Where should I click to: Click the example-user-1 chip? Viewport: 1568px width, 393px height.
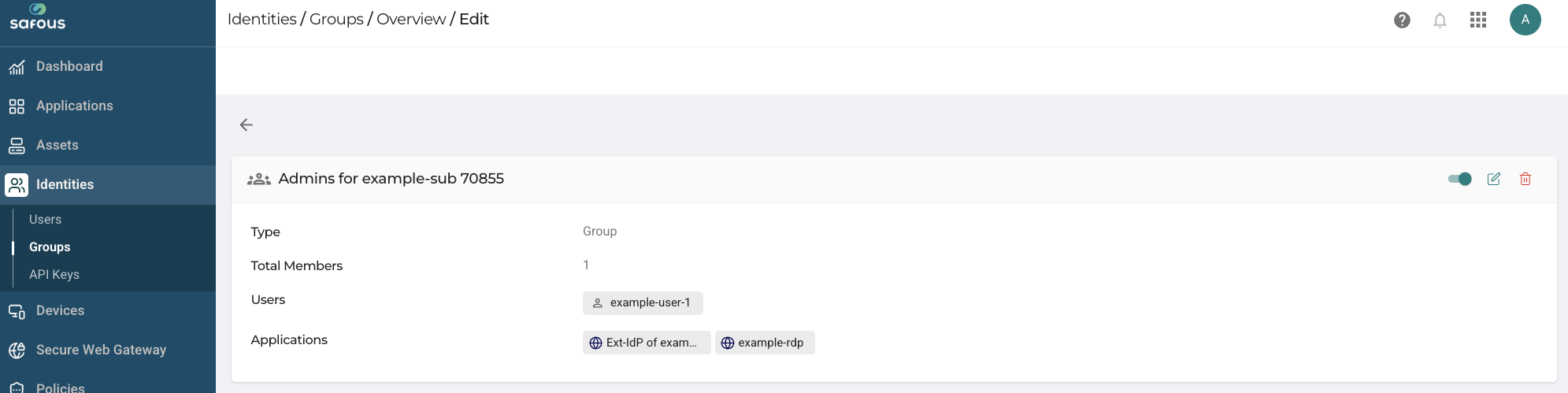[643, 303]
